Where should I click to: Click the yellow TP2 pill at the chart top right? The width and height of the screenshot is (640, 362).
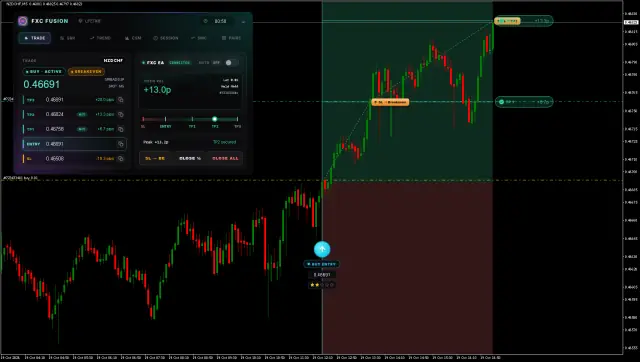pos(507,20)
